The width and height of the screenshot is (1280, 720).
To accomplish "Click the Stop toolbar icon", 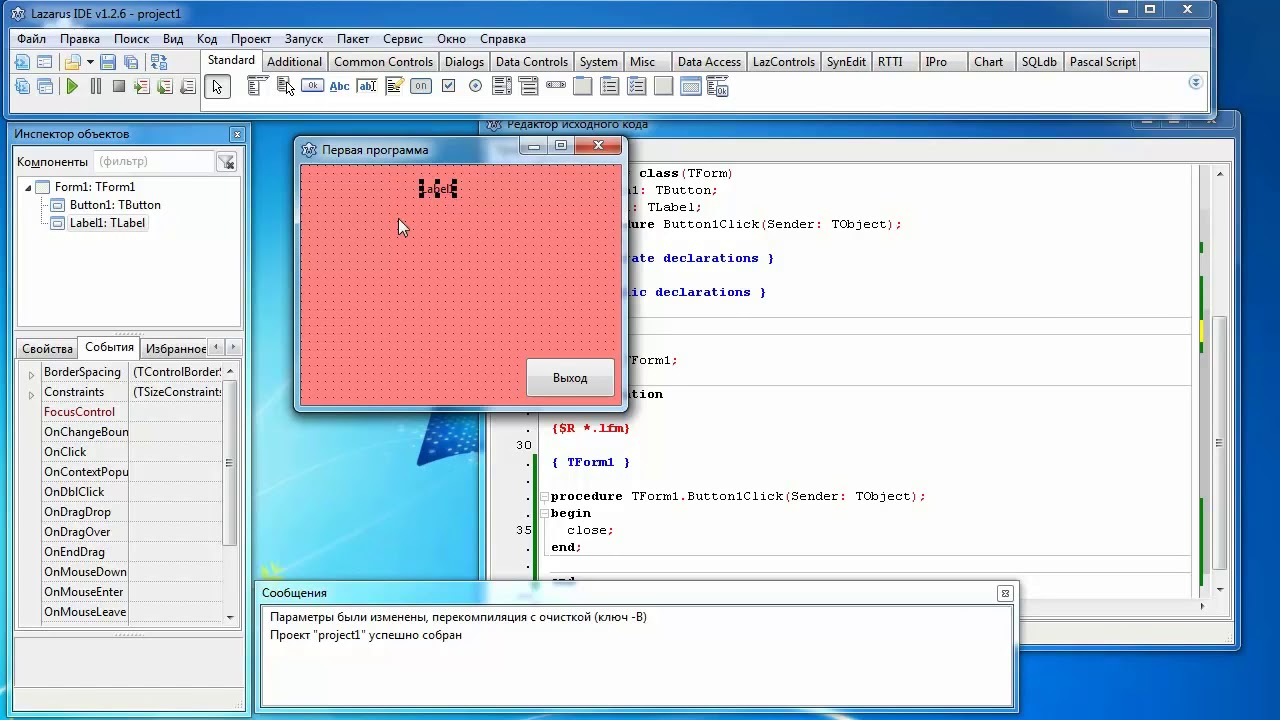I will coord(119,87).
